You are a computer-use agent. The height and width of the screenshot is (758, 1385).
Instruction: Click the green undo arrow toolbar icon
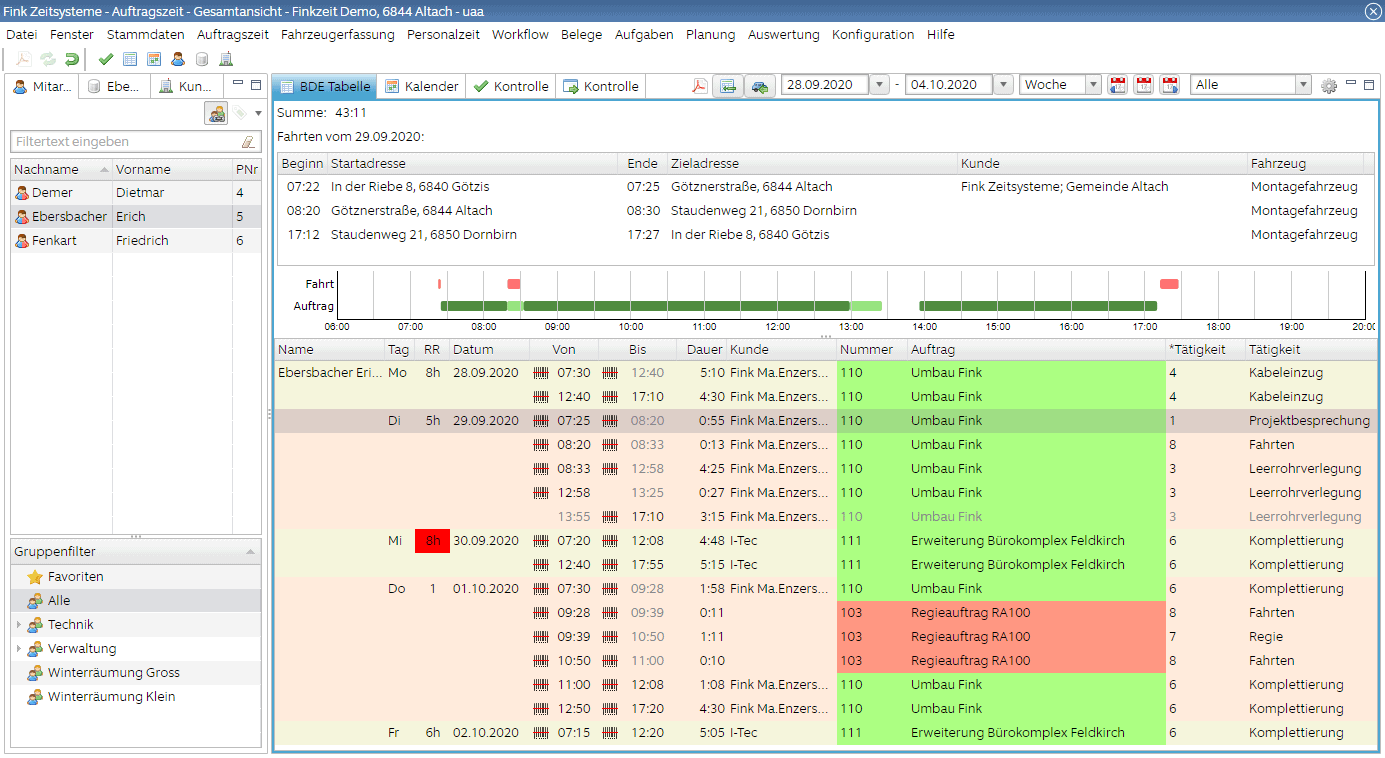72,59
